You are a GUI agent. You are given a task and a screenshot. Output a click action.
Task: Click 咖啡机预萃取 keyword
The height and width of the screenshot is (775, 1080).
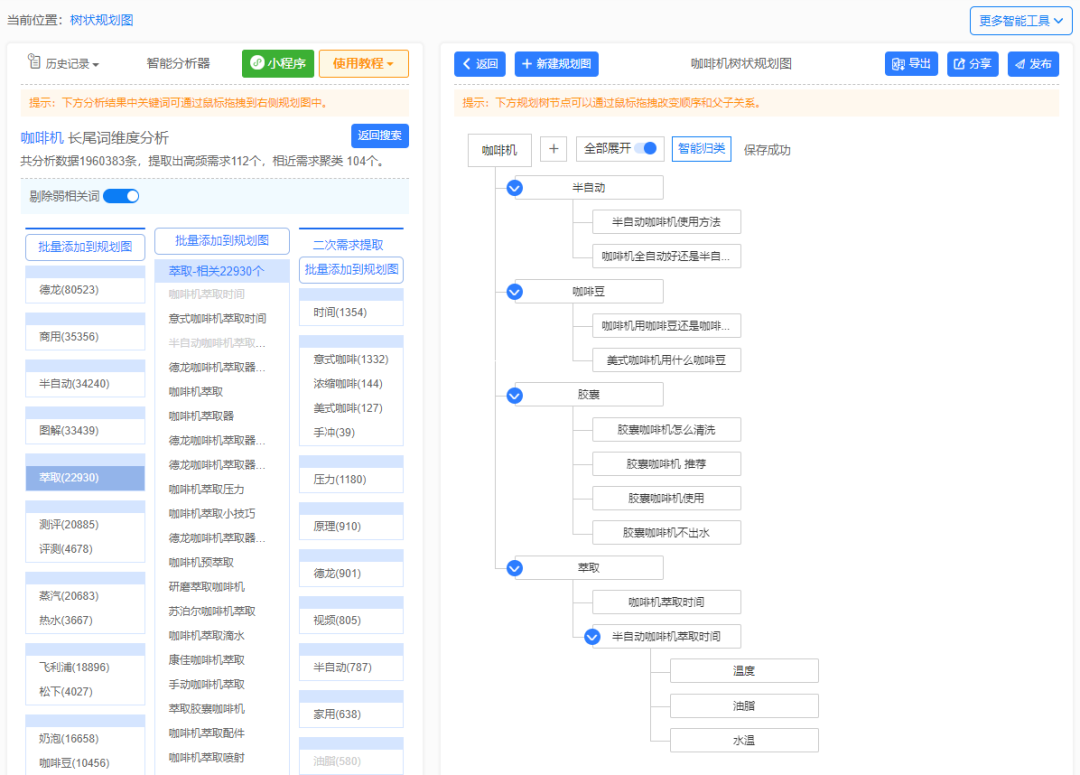(200, 562)
